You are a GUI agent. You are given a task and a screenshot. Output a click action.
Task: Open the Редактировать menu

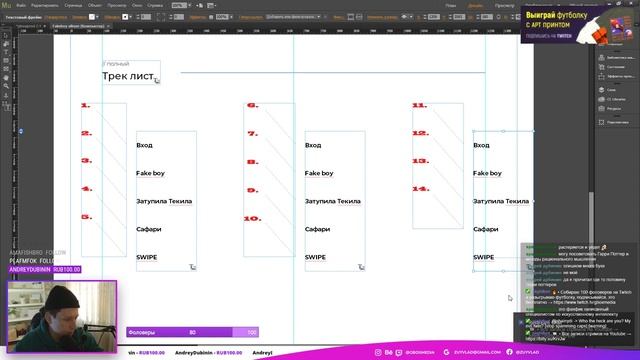pyautogui.click(x=45, y=6)
